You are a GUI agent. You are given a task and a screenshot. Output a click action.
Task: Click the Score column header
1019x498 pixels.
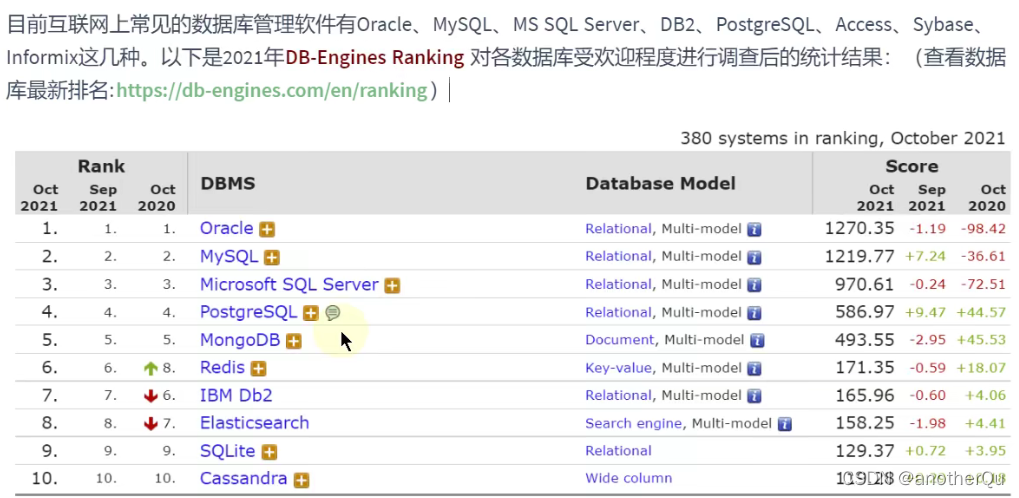pyautogui.click(x=912, y=166)
